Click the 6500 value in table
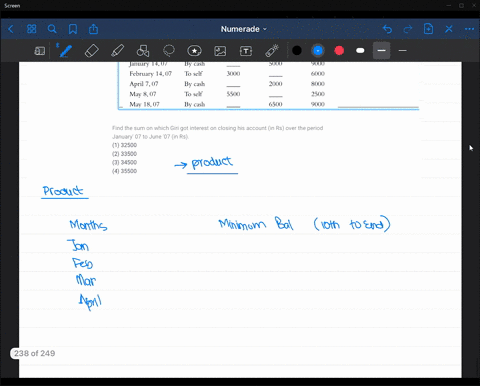The height and width of the screenshot is (386, 480). coord(275,104)
